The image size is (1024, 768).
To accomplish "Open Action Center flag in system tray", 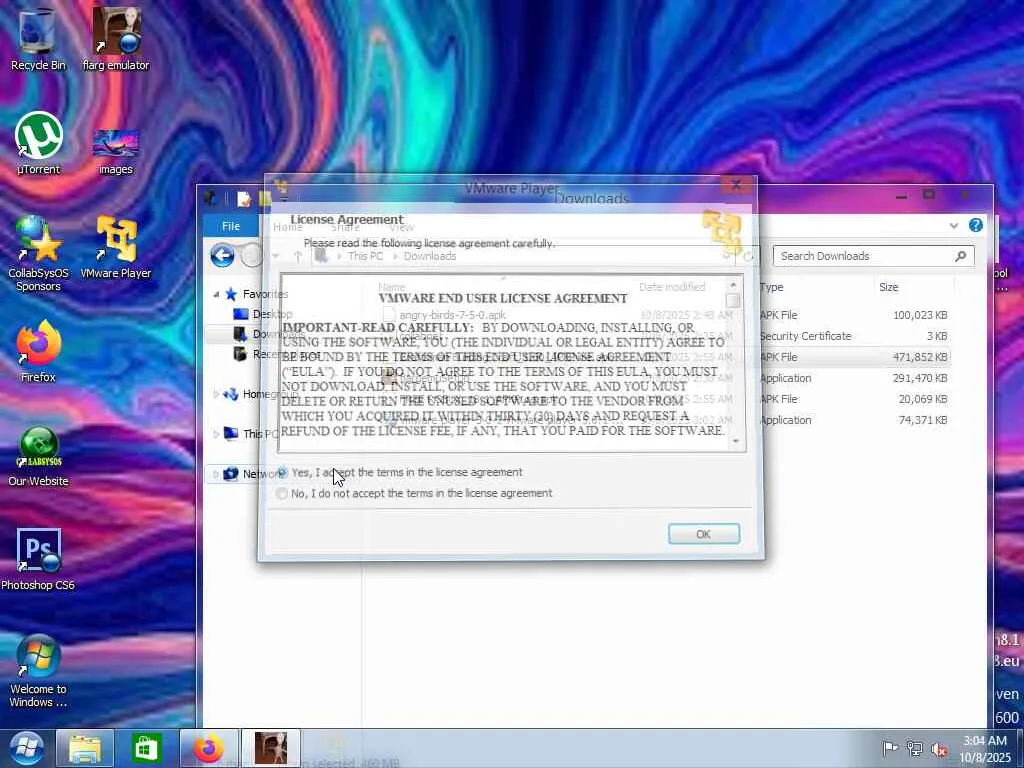I will [x=889, y=749].
